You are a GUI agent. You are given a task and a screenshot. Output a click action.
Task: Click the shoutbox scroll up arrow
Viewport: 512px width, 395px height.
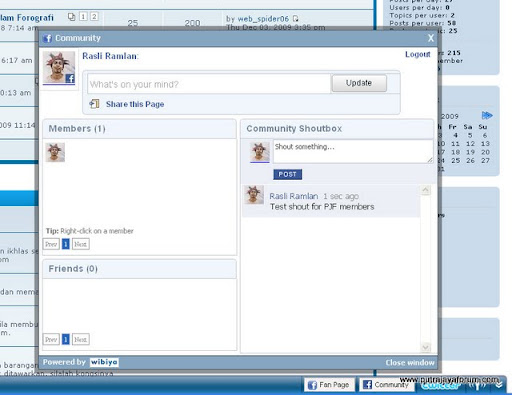(426, 190)
